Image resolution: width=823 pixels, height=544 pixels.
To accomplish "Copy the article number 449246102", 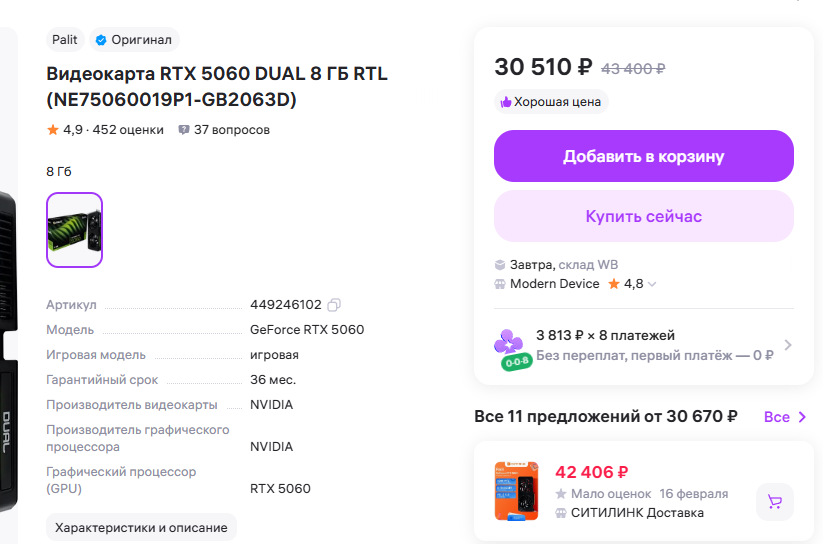I will tap(334, 305).
